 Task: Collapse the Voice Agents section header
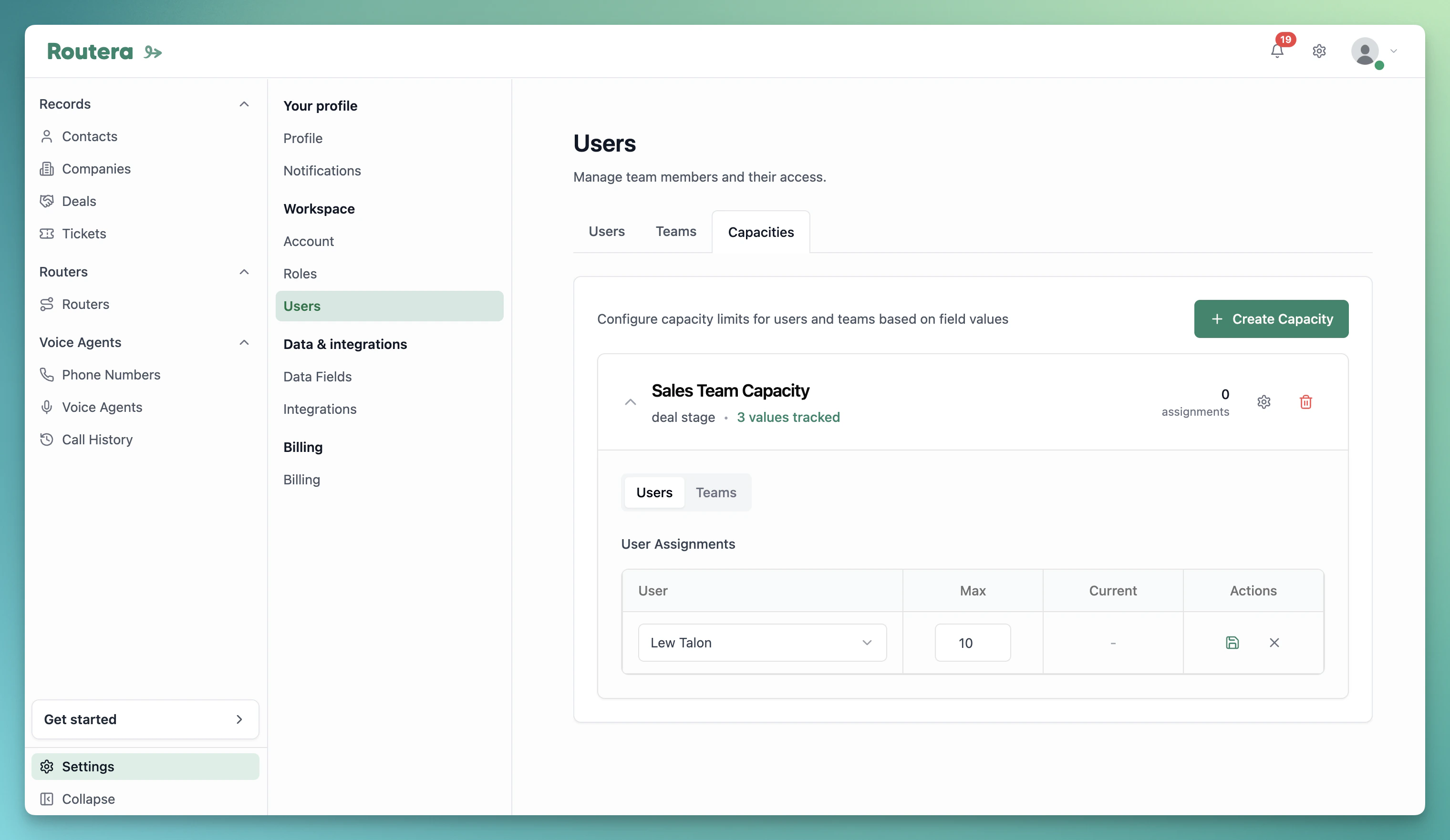point(244,343)
